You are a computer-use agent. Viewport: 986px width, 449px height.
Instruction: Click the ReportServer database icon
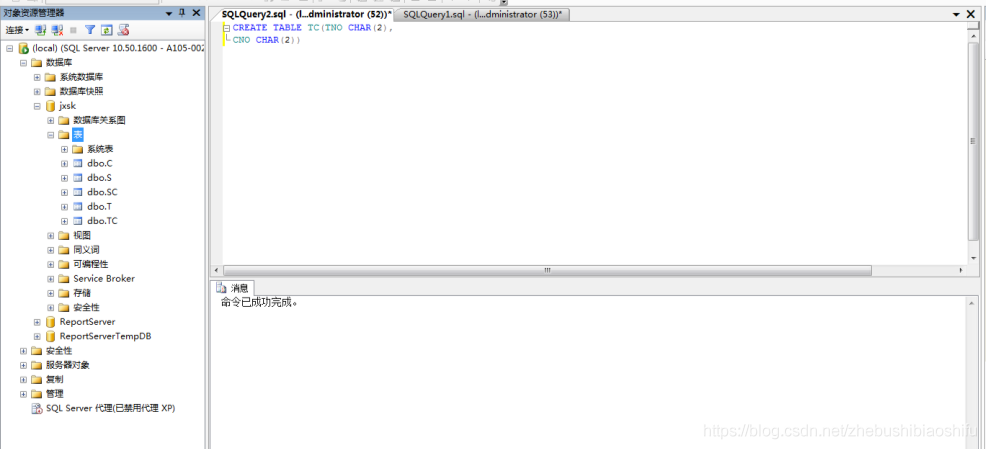(51, 322)
